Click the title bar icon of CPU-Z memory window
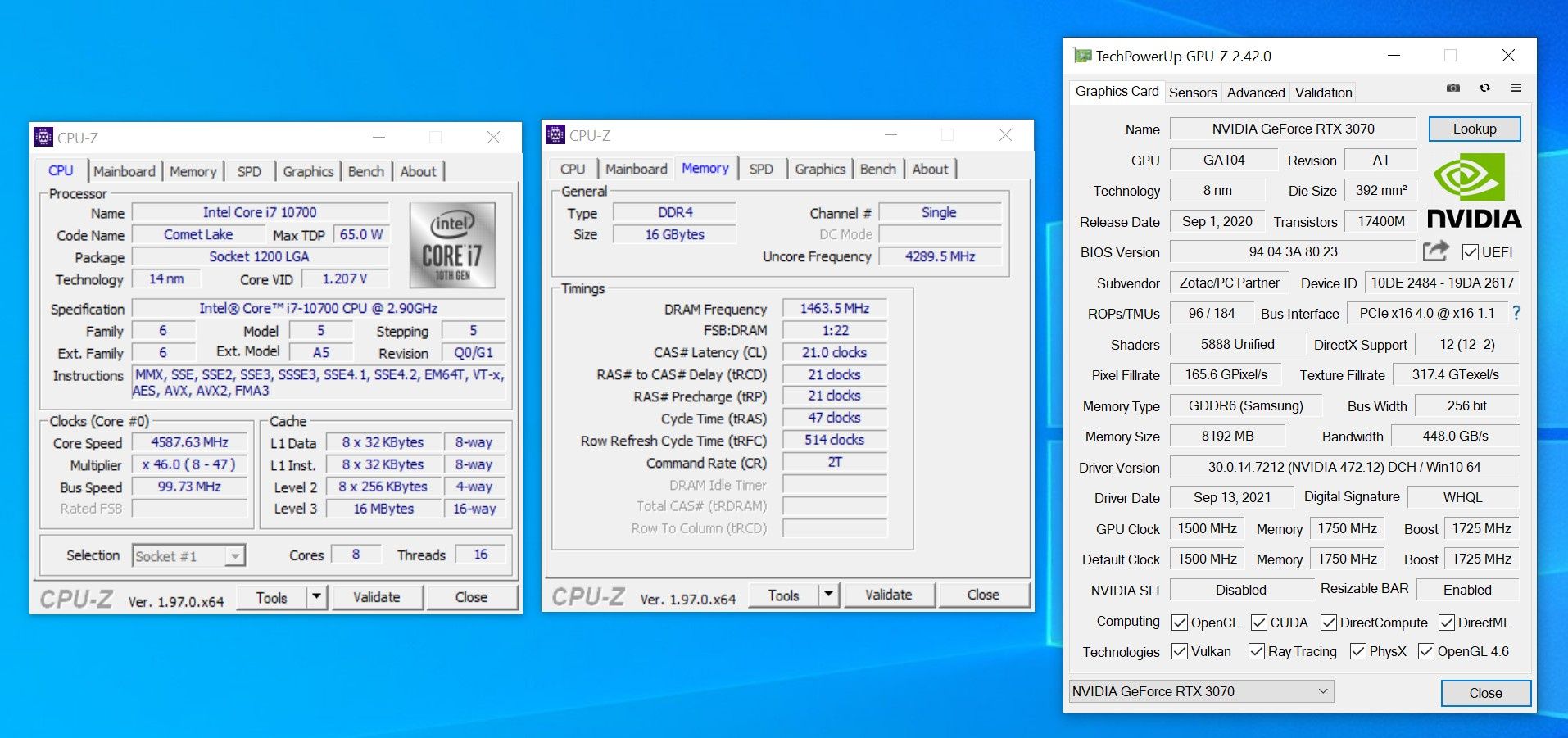This screenshot has height=738, width=1568. 555,134
